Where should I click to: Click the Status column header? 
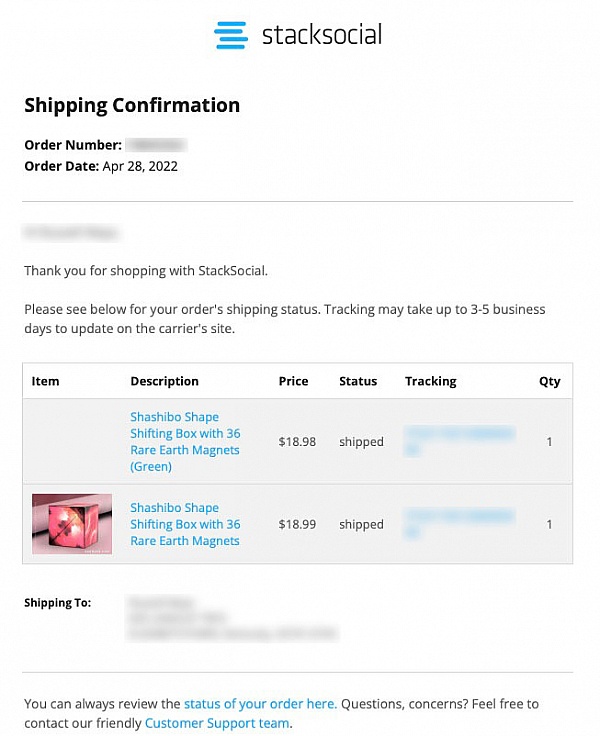[x=358, y=381]
